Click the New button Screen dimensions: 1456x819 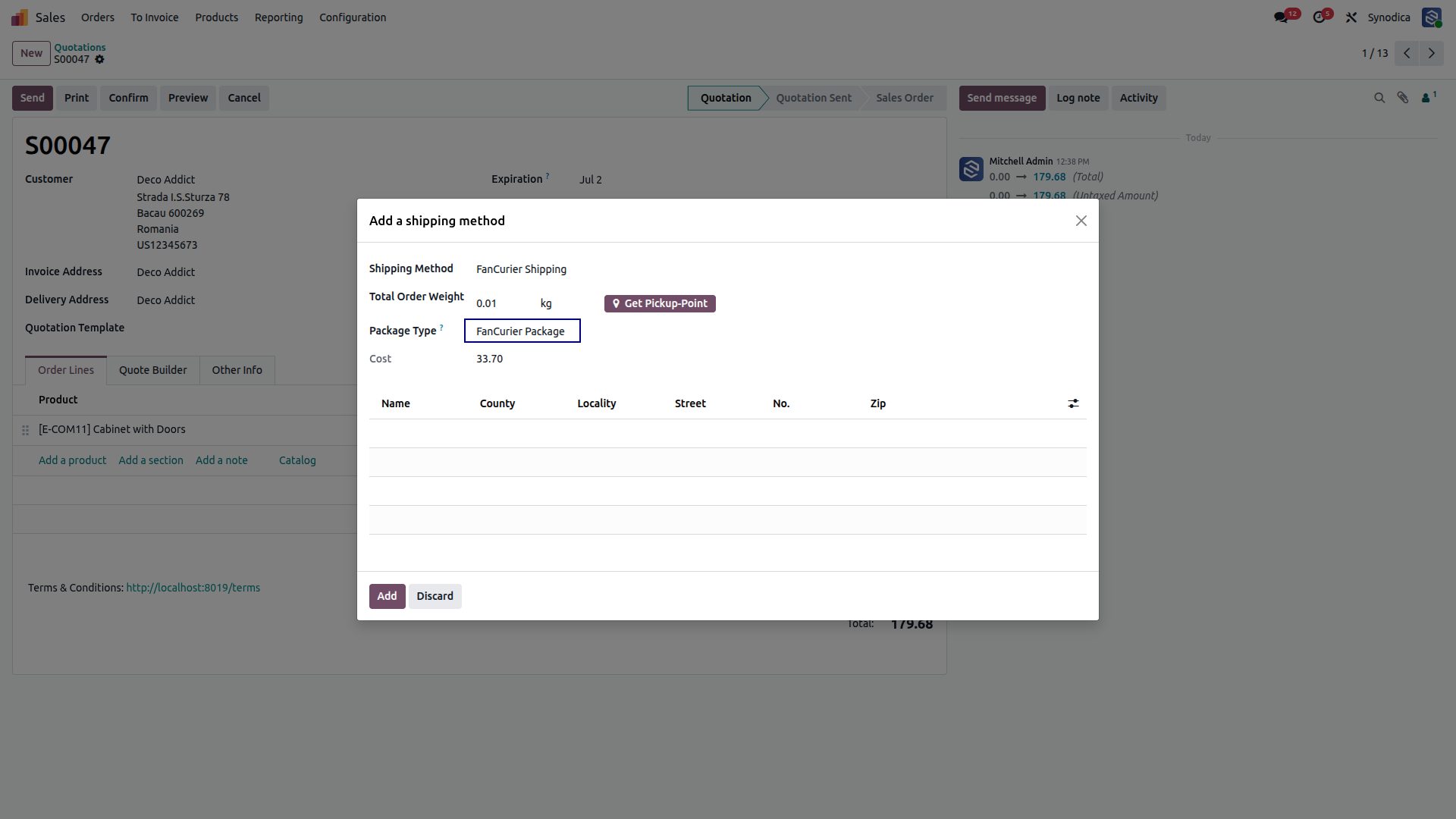31,53
